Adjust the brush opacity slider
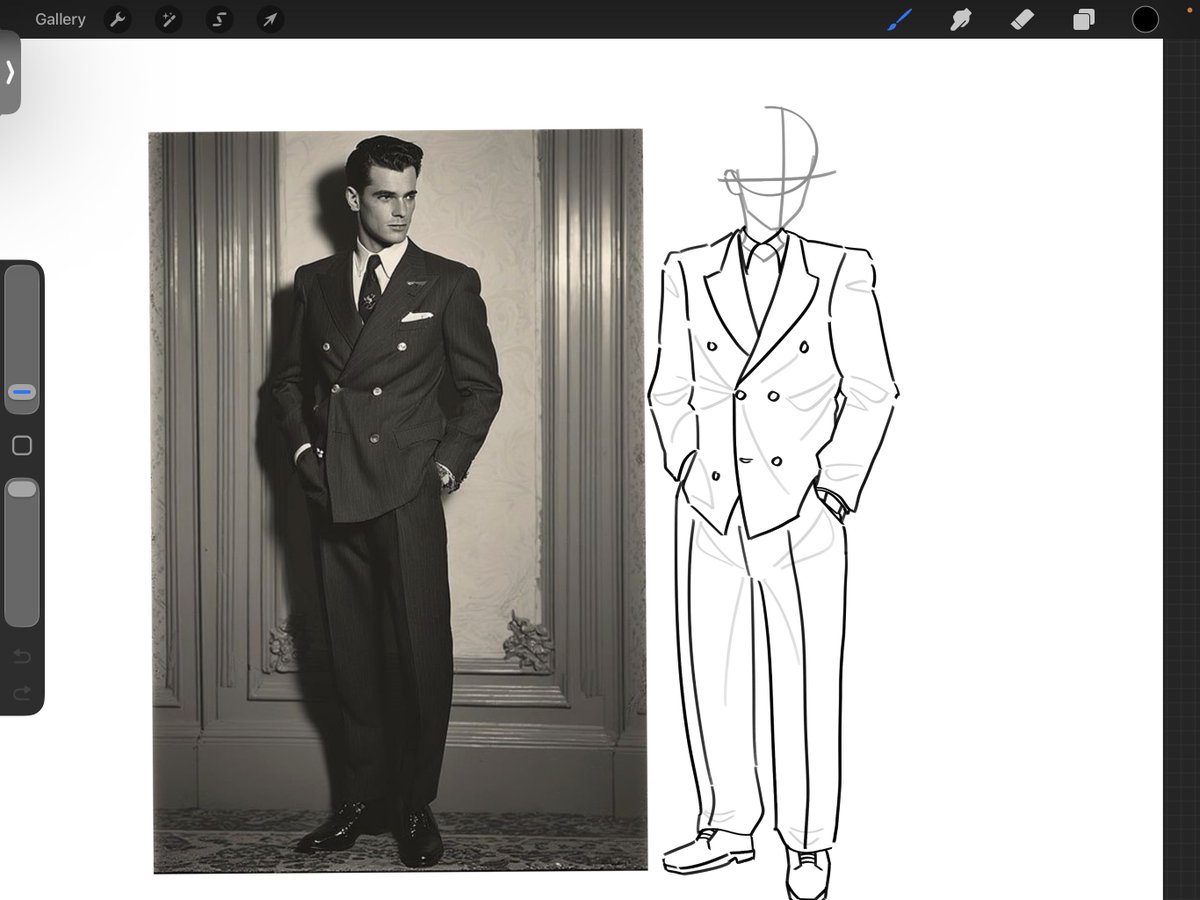 [22, 552]
